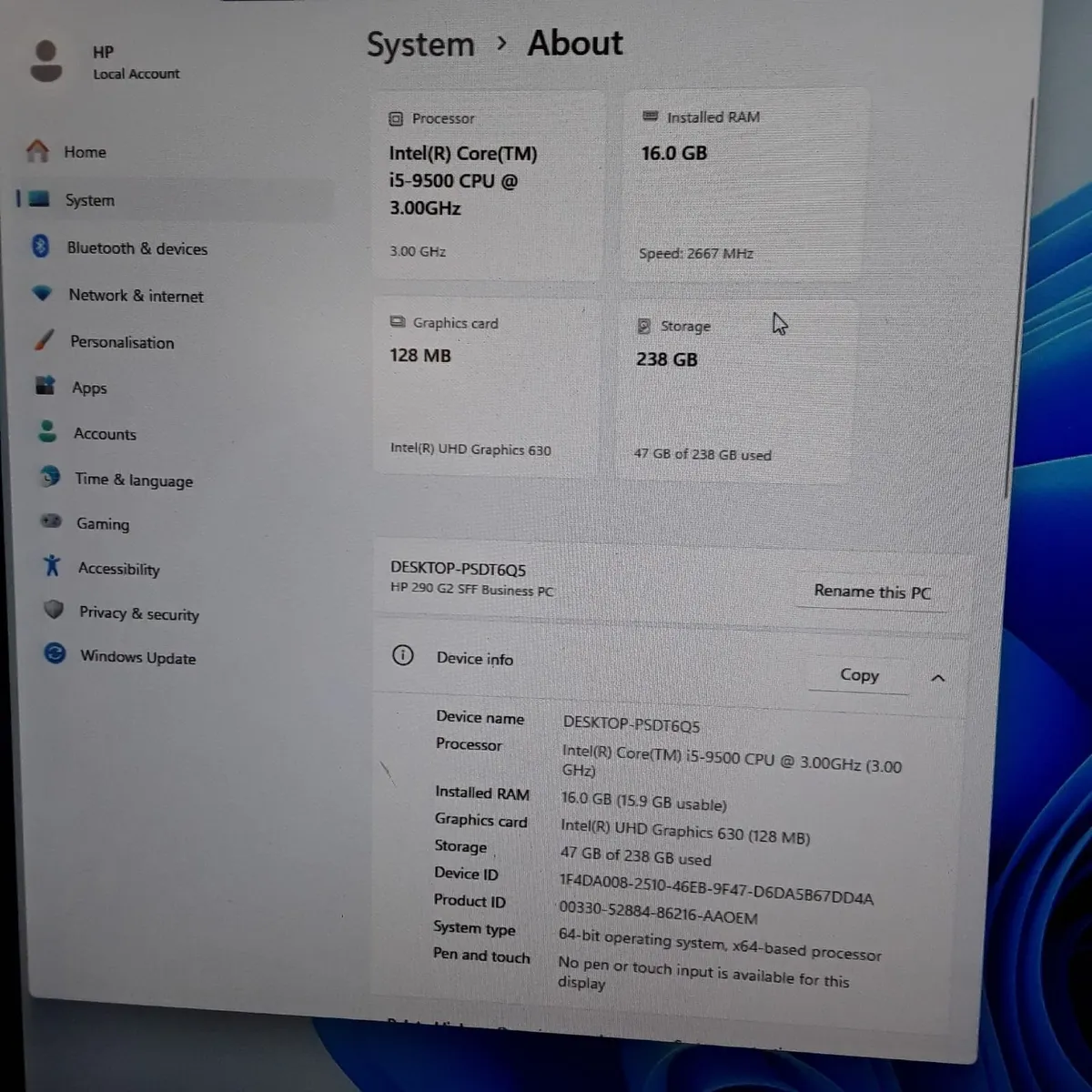Click the Personalisation paintbrush icon
The width and height of the screenshot is (1092, 1092).
pos(44,340)
